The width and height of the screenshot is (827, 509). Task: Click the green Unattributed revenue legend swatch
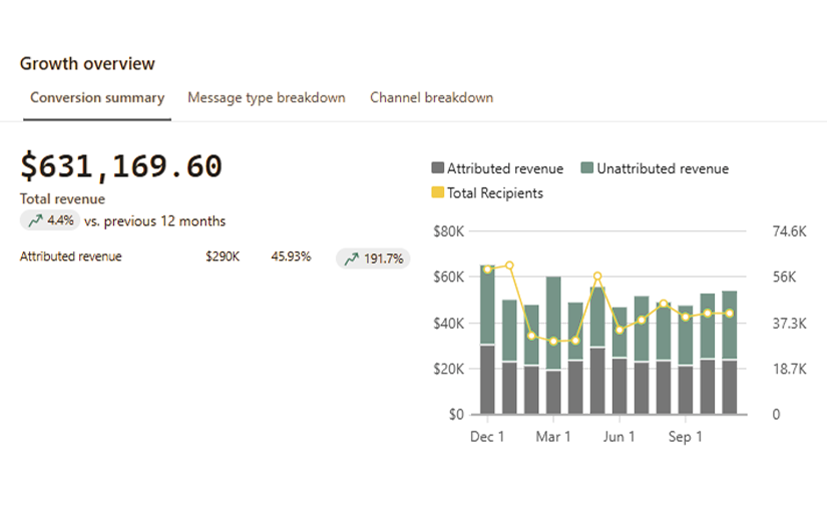(587, 169)
